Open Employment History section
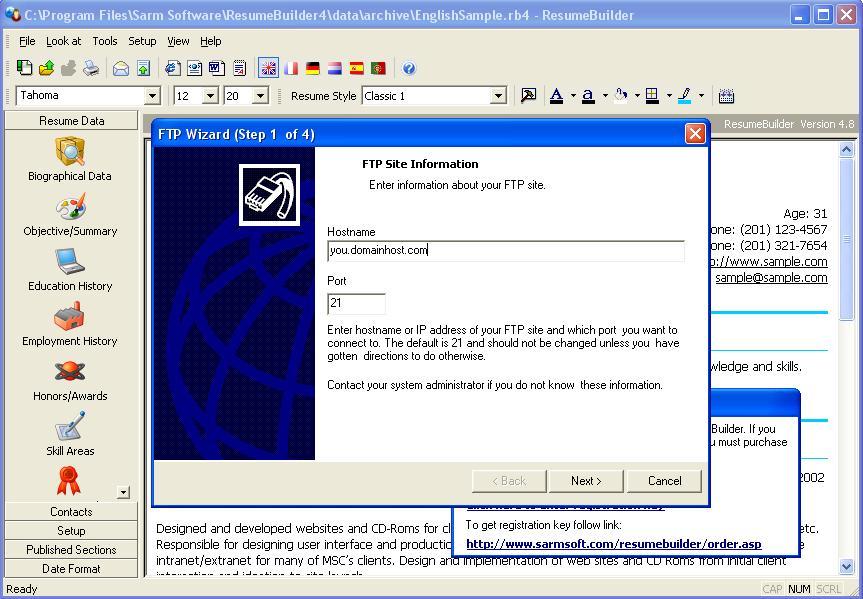 coord(69,325)
